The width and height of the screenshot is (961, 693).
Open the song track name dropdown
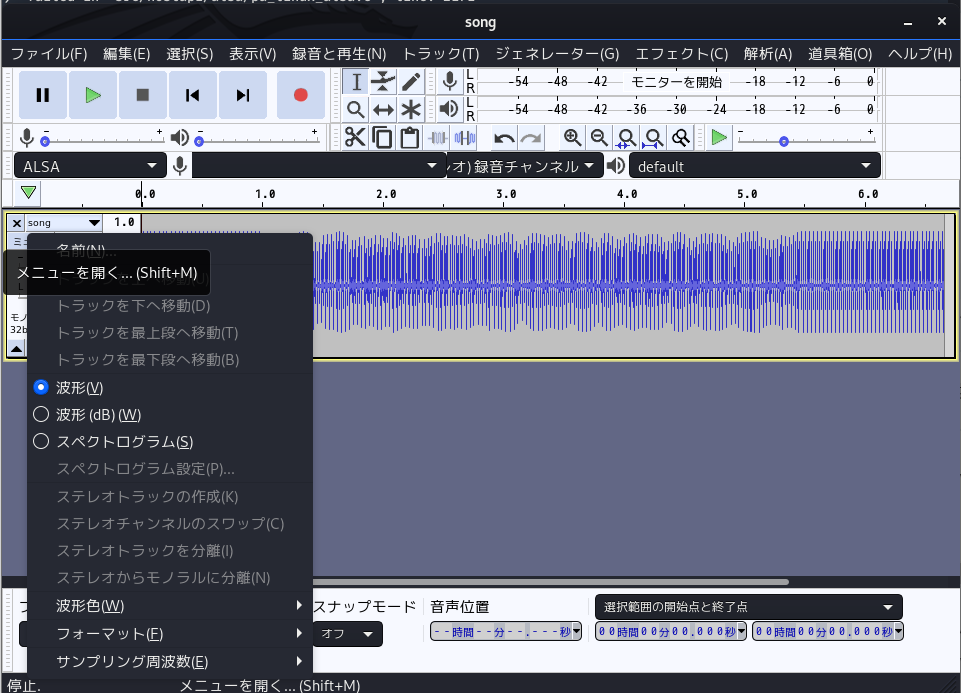click(64, 222)
